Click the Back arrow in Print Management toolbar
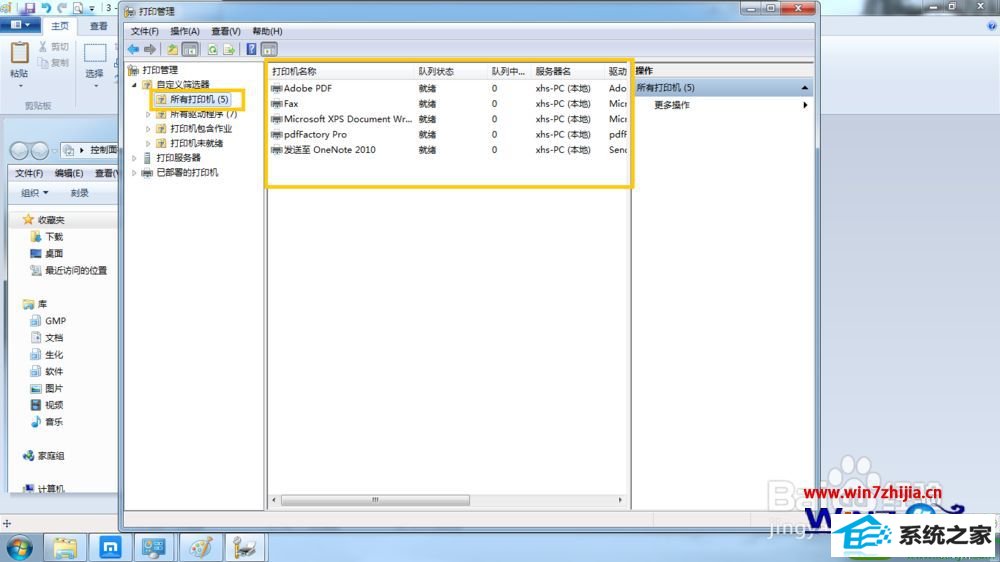The height and width of the screenshot is (562, 1000). coord(133,49)
